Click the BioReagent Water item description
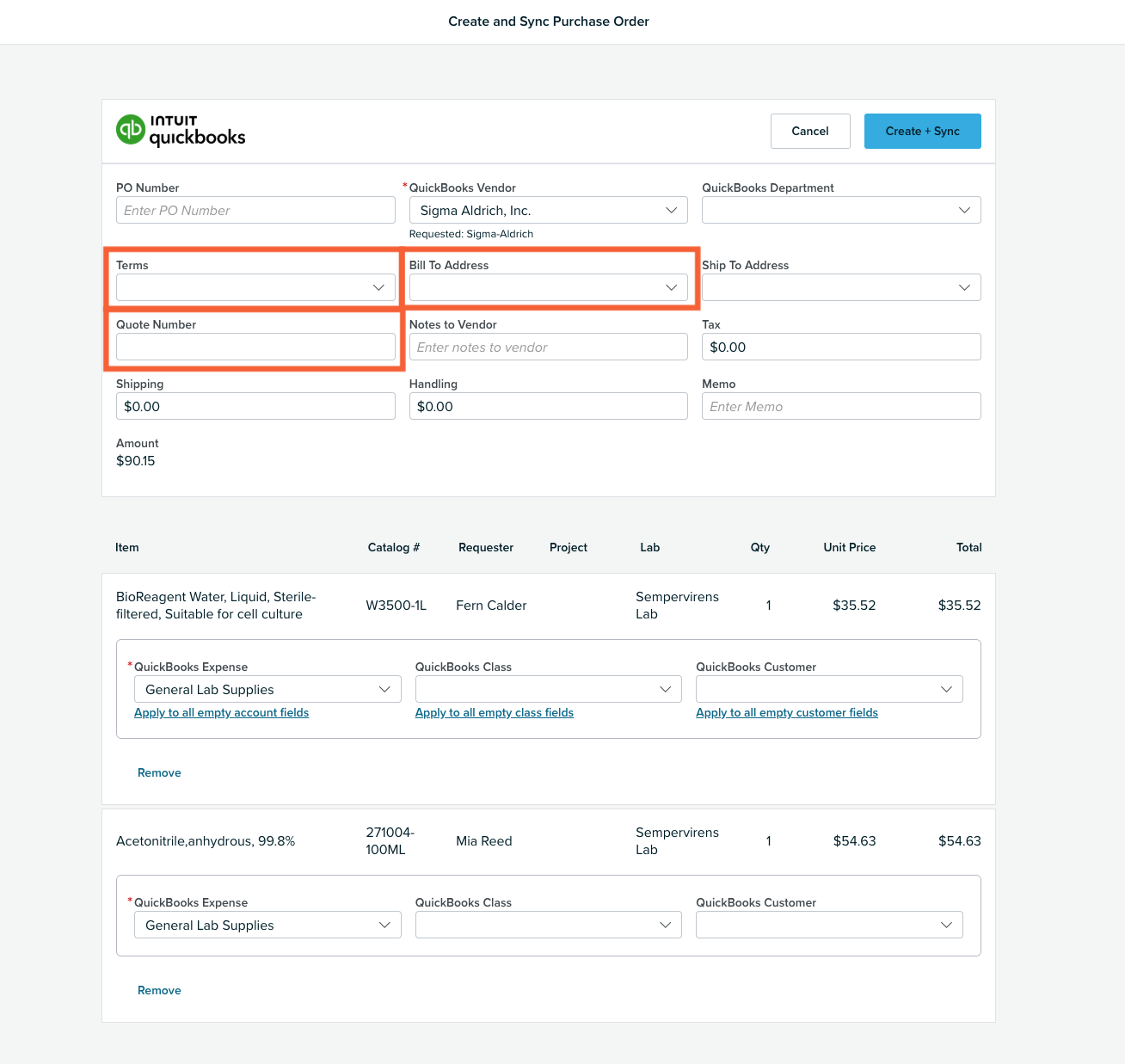 pos(216,605)
